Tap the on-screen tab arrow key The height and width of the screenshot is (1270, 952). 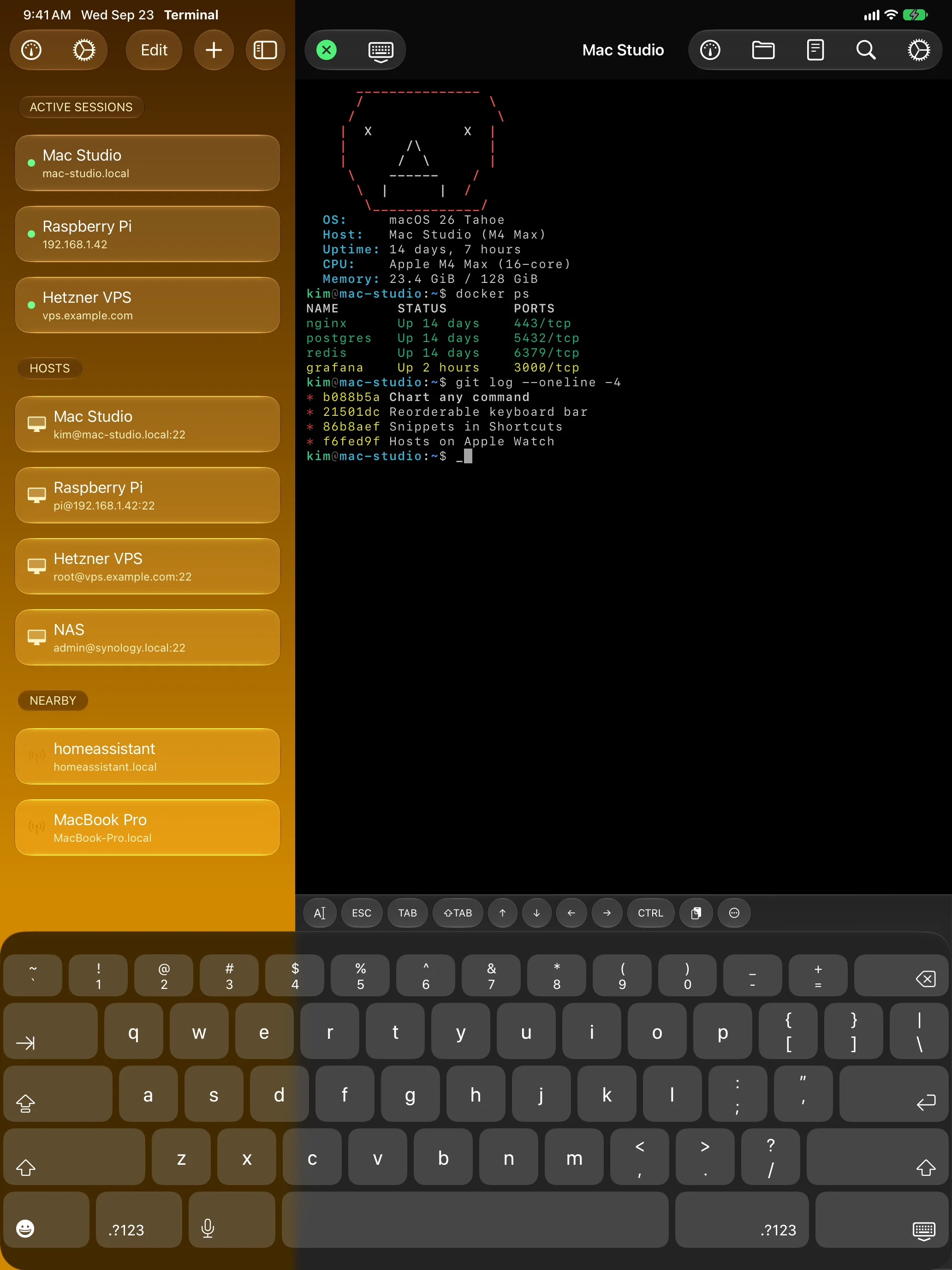(50, 1032)
